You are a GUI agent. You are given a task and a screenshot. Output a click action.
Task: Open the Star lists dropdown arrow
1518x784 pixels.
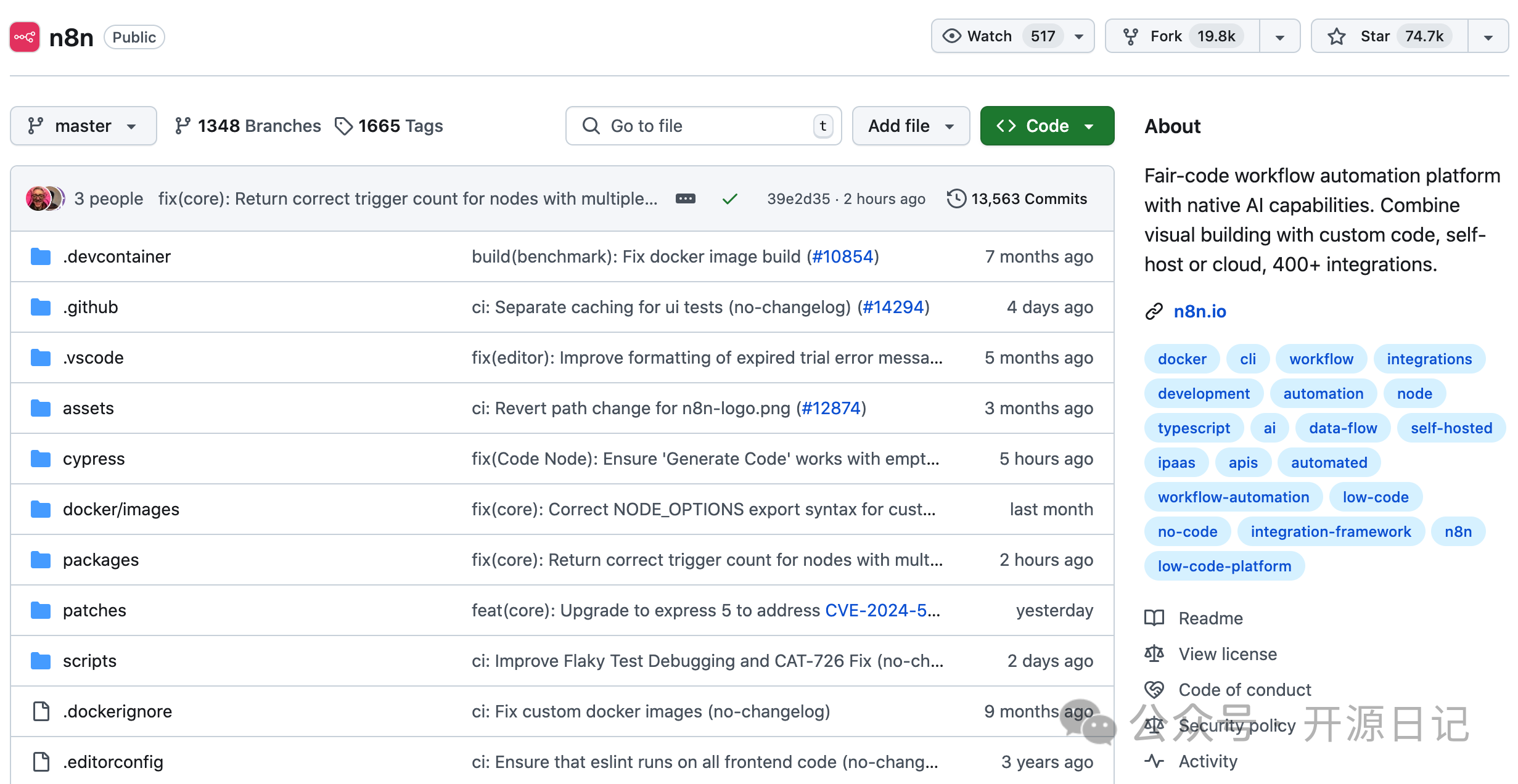click(1488, 37)
